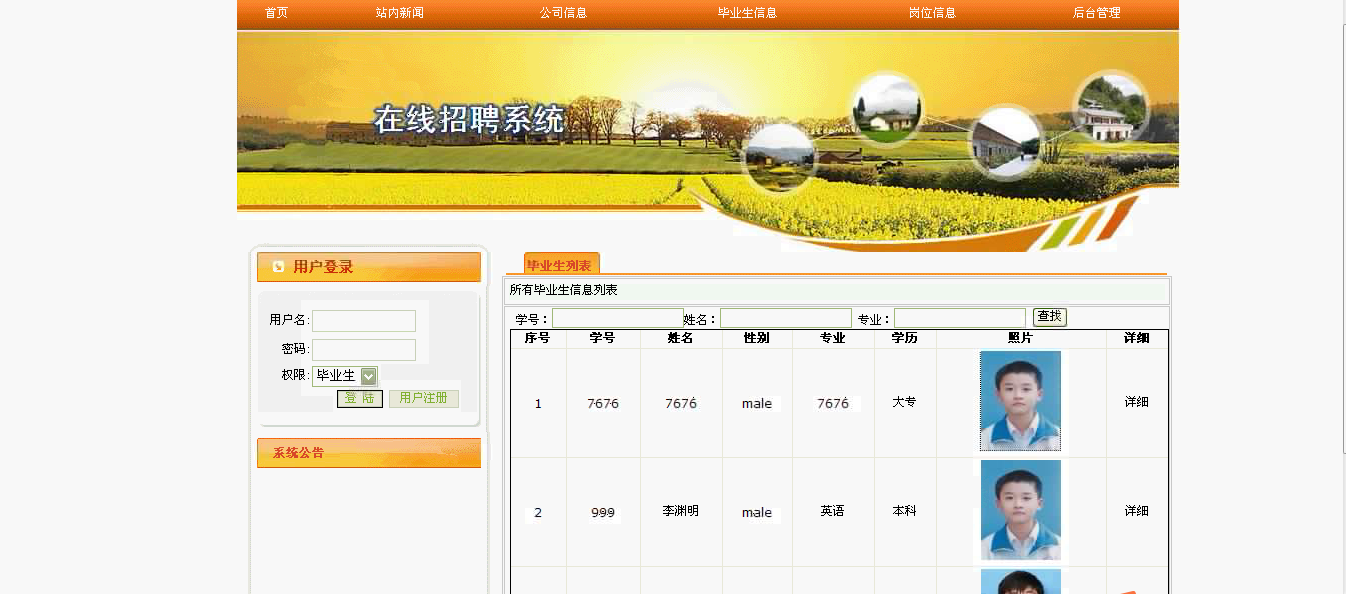The width and height of the screenshot is (1346, 594).
Task: Click the 照片 column header
Action: click(x=1021, y=339)
